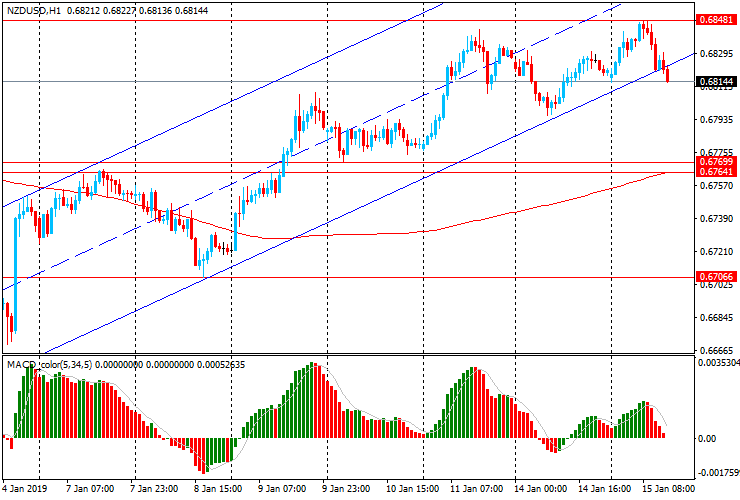Select the 0.67699 red price level label
The width and height of the screenshot is (740, 500).
pos(717,161)
